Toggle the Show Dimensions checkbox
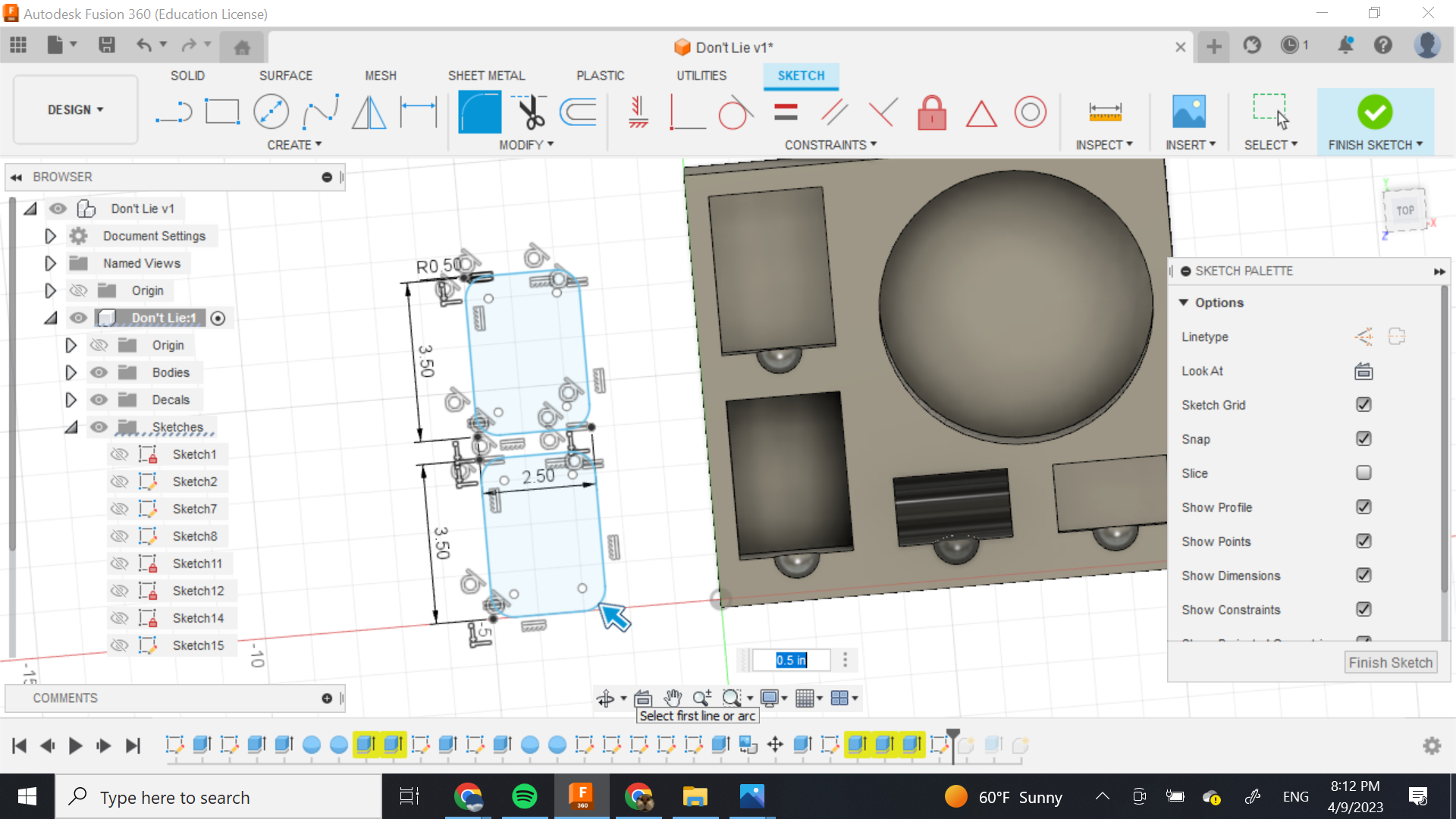Screen dimensions: 1456x819 click(1363, 576)
